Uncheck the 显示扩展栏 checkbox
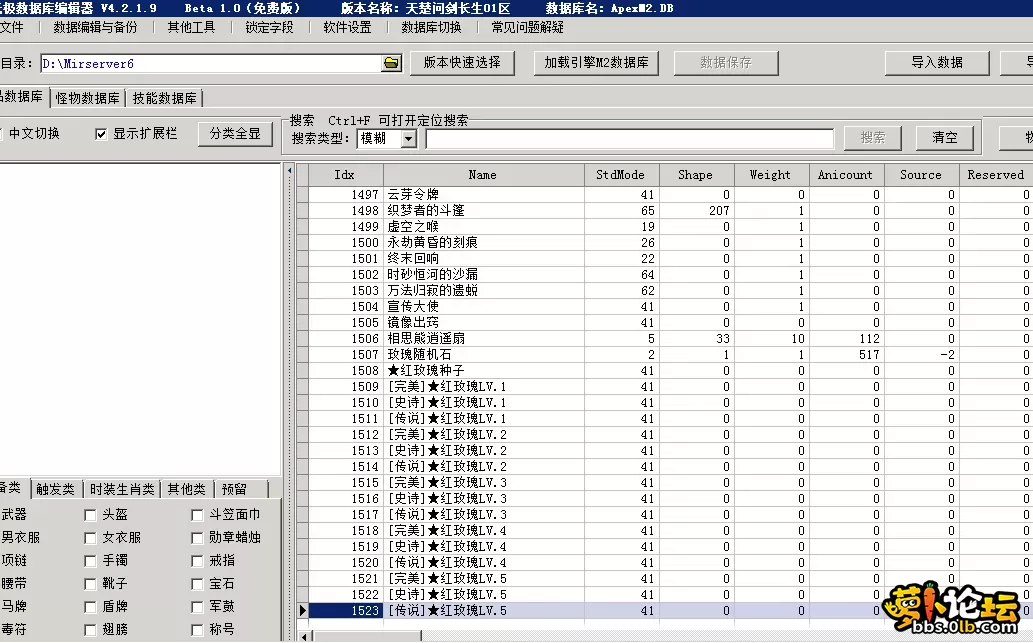 98,134
